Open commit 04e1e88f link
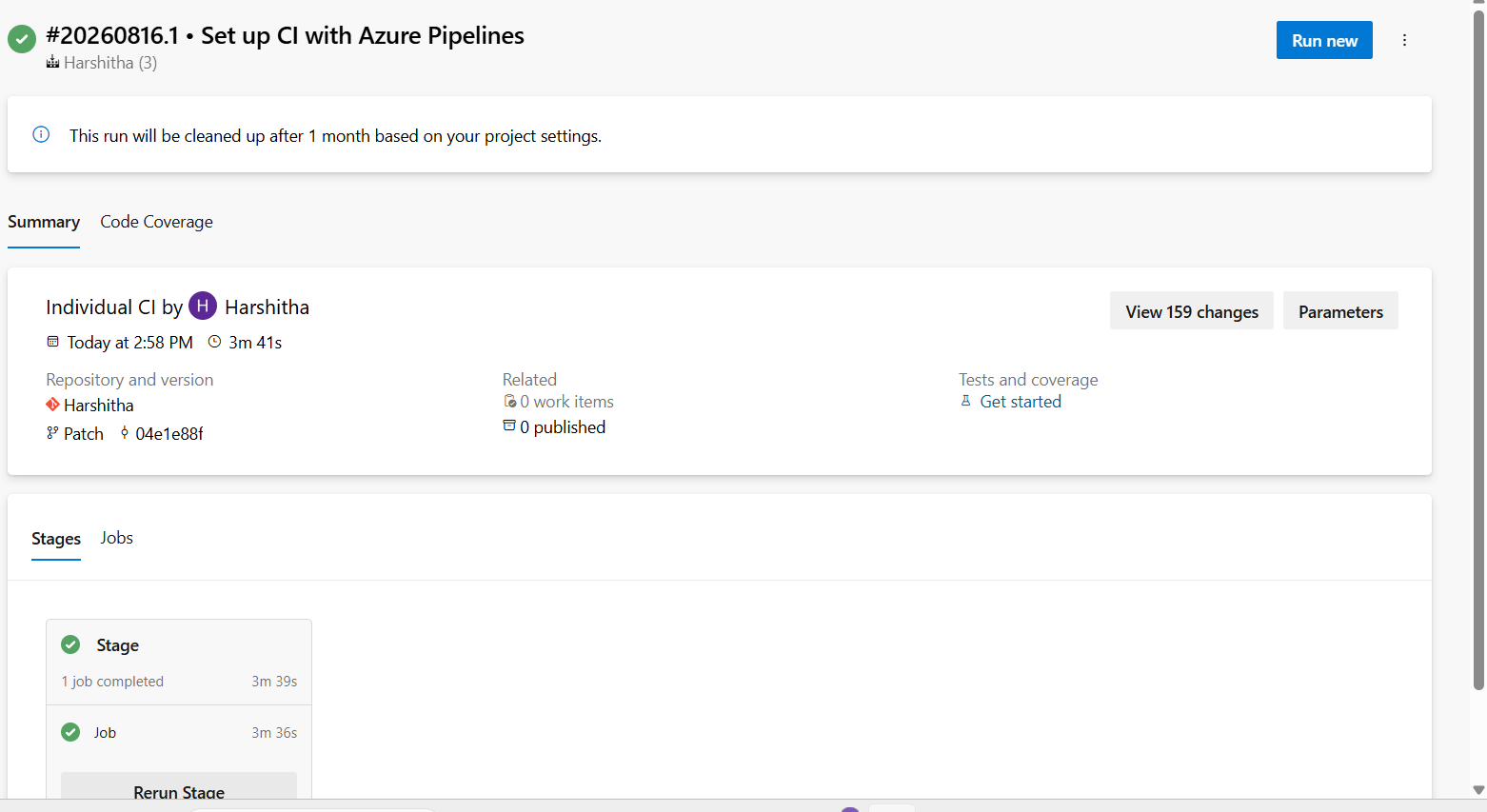The width and height of the screenshot is (1487, 812). [169, 434]
